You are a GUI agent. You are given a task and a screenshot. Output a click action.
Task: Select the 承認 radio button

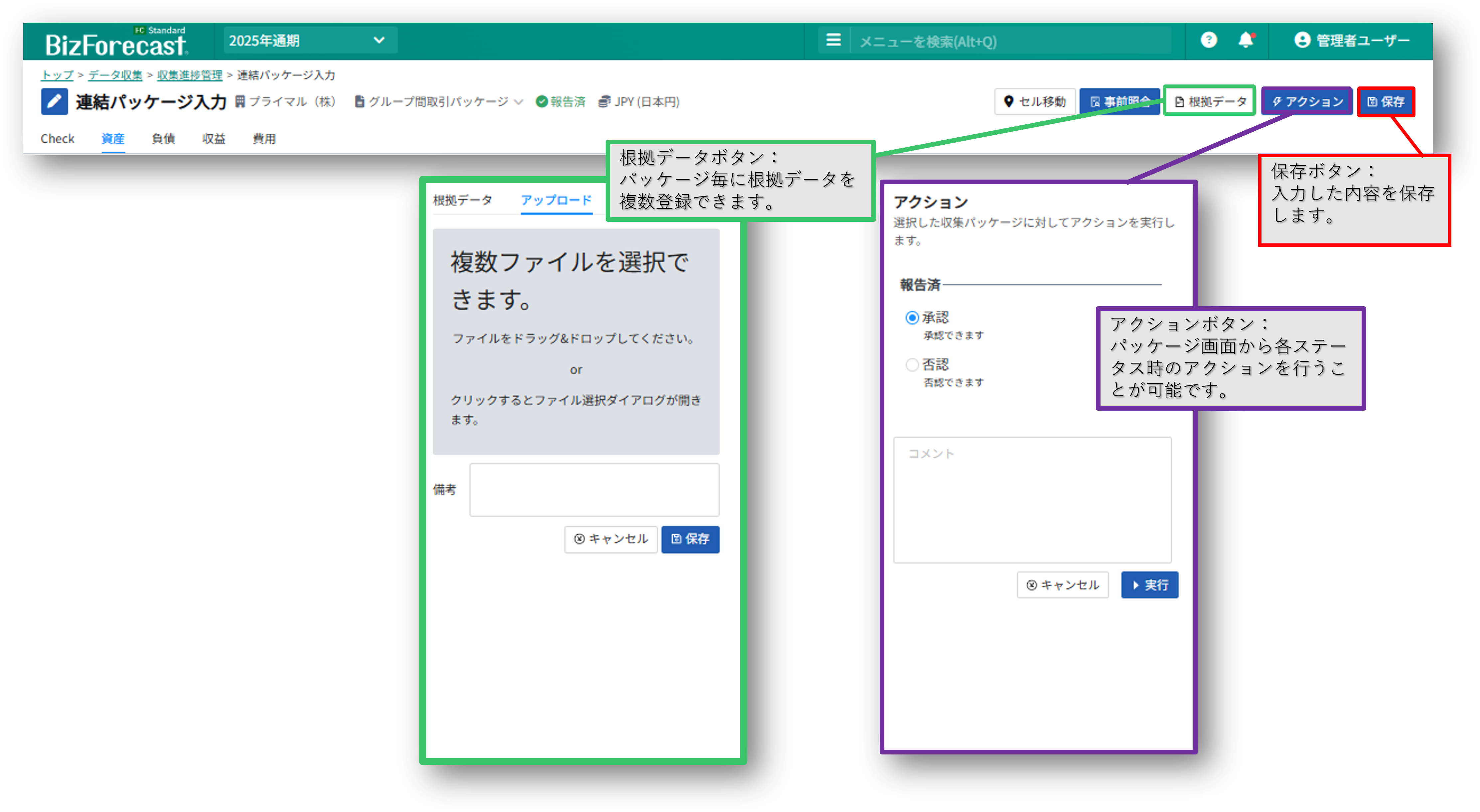912,318
